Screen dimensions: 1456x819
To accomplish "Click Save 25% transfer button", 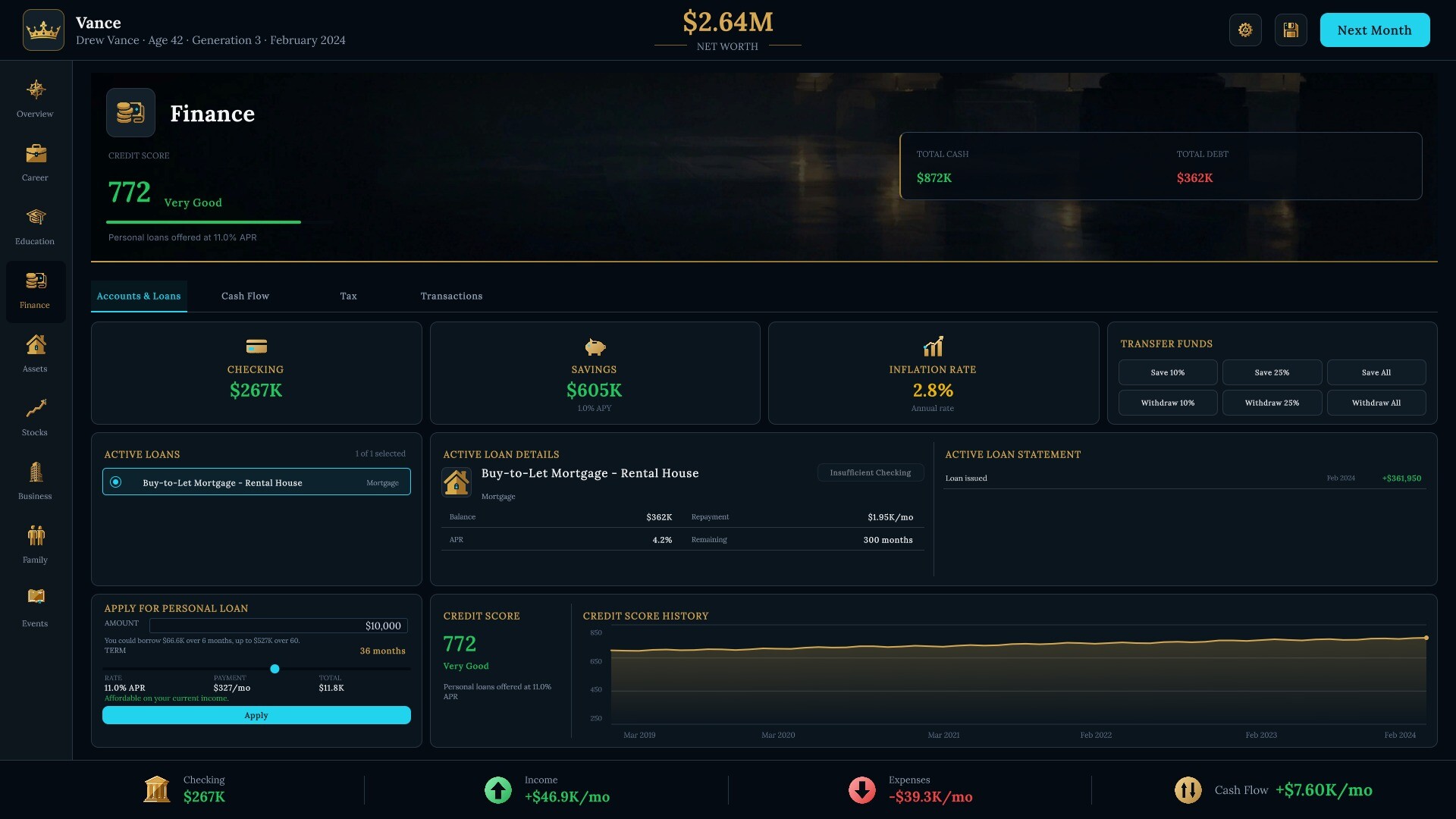I will (1272, 372).
